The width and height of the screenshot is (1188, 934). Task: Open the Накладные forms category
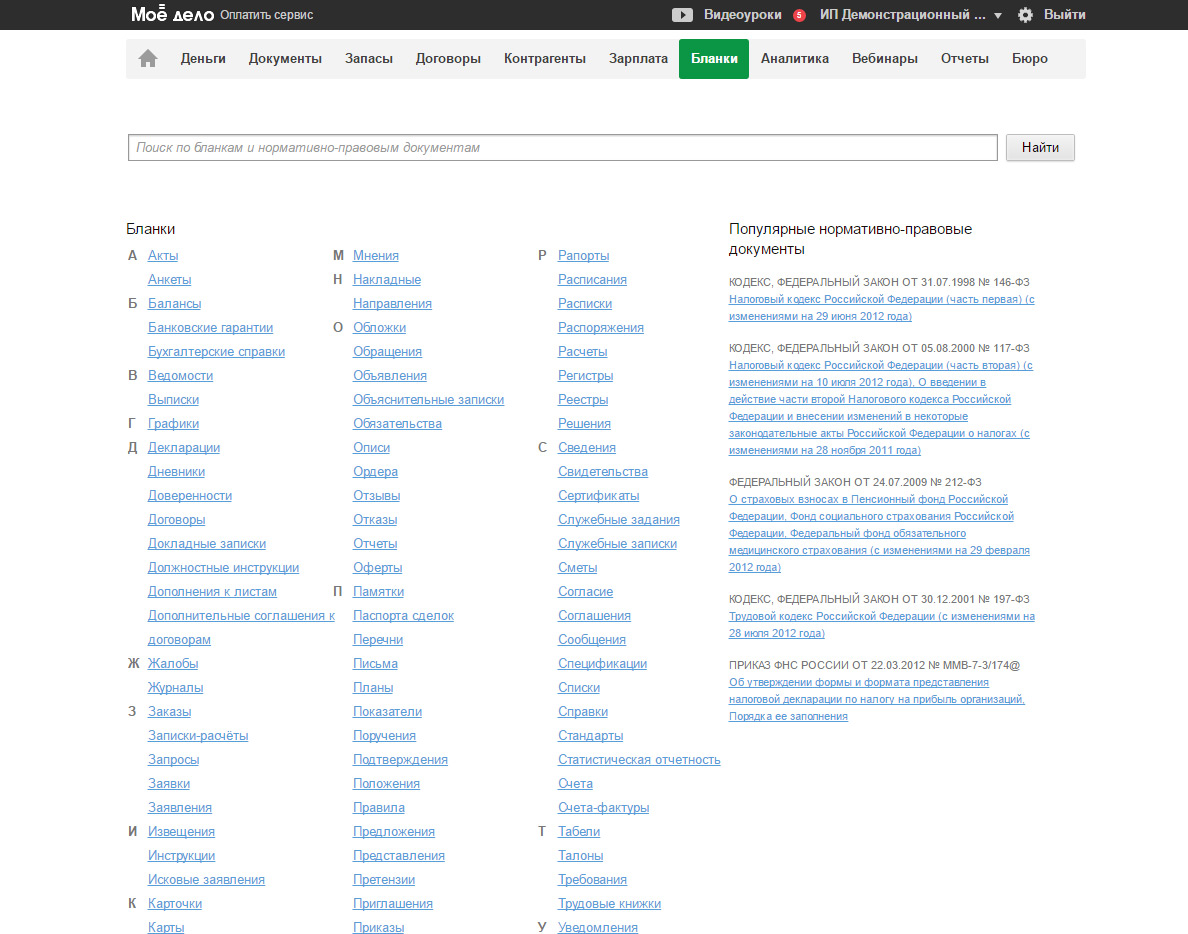(386, 280)
